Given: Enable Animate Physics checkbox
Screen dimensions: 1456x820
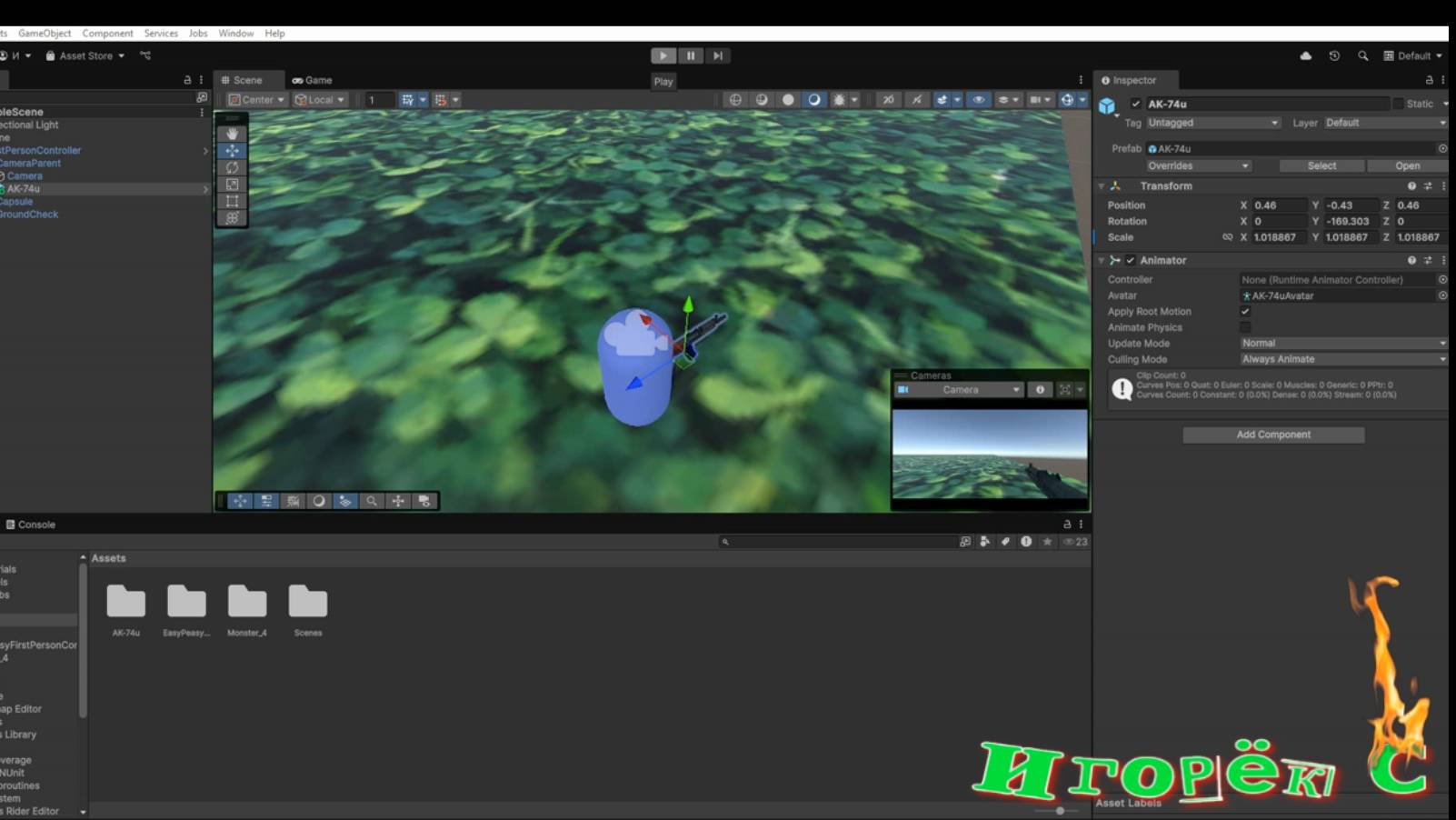Looking at the screenshot, I should [1245, 327].
